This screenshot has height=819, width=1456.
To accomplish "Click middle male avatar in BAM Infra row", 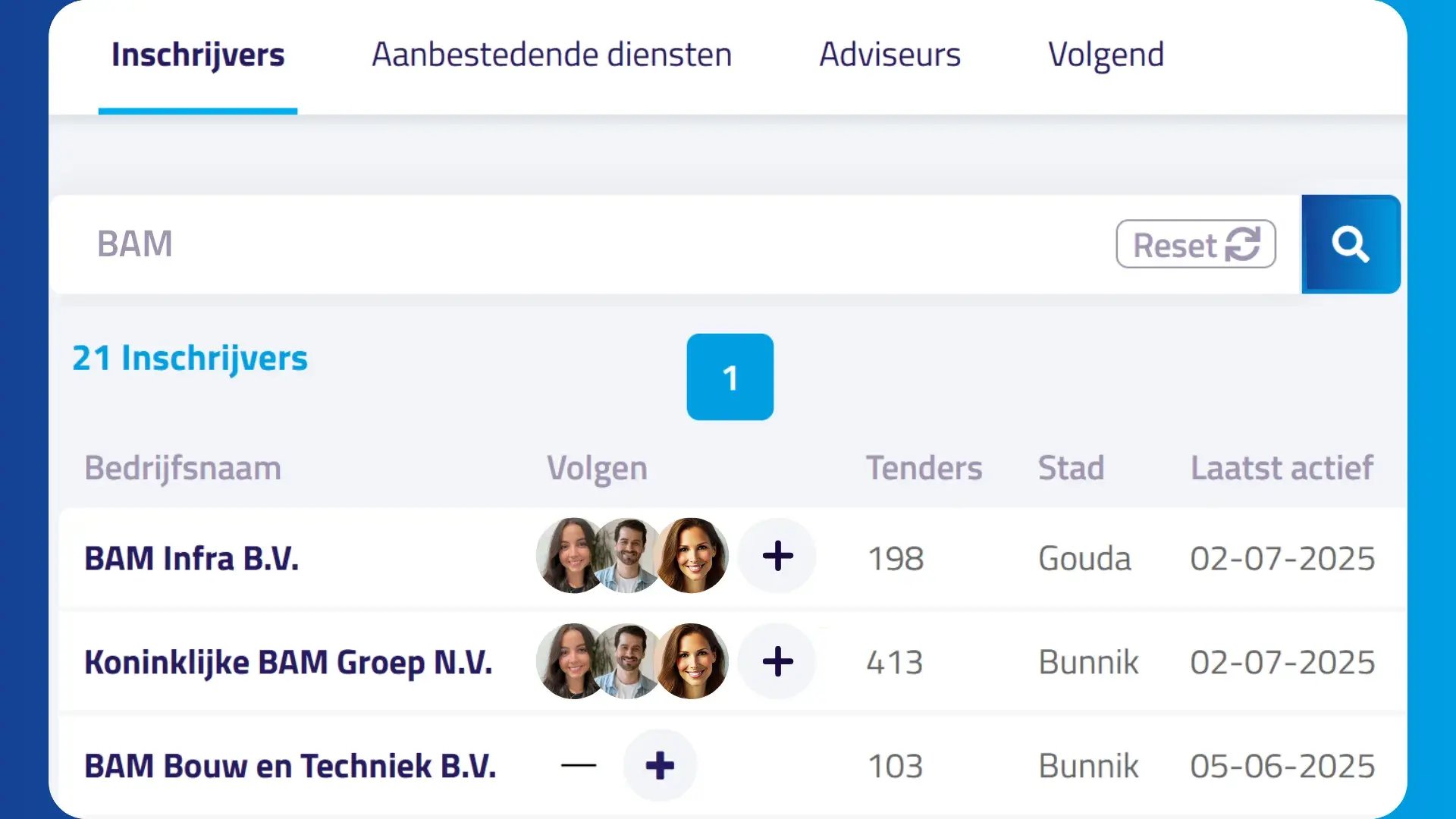I will point(628,556).
